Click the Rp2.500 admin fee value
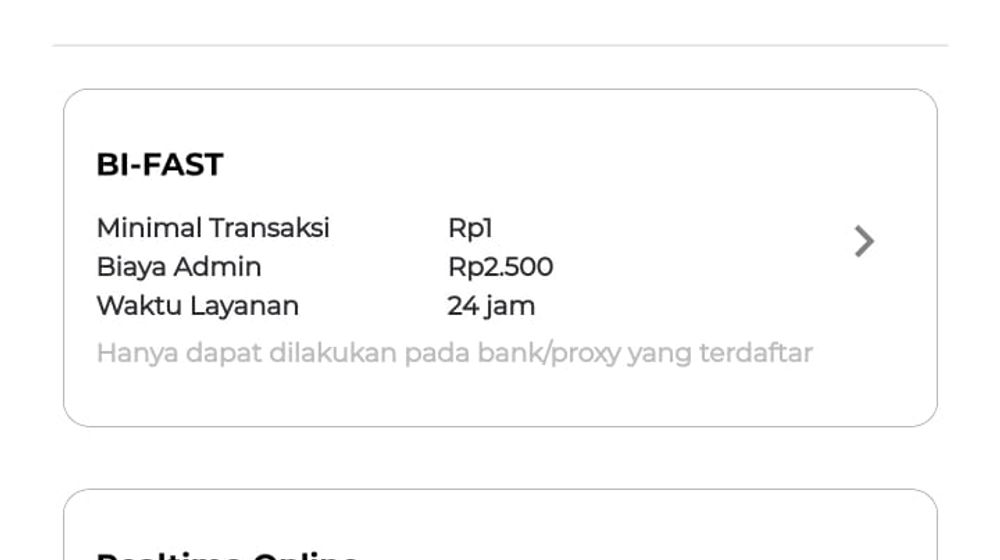Screen dimensions: 1000x560 (x=500, y=267)
